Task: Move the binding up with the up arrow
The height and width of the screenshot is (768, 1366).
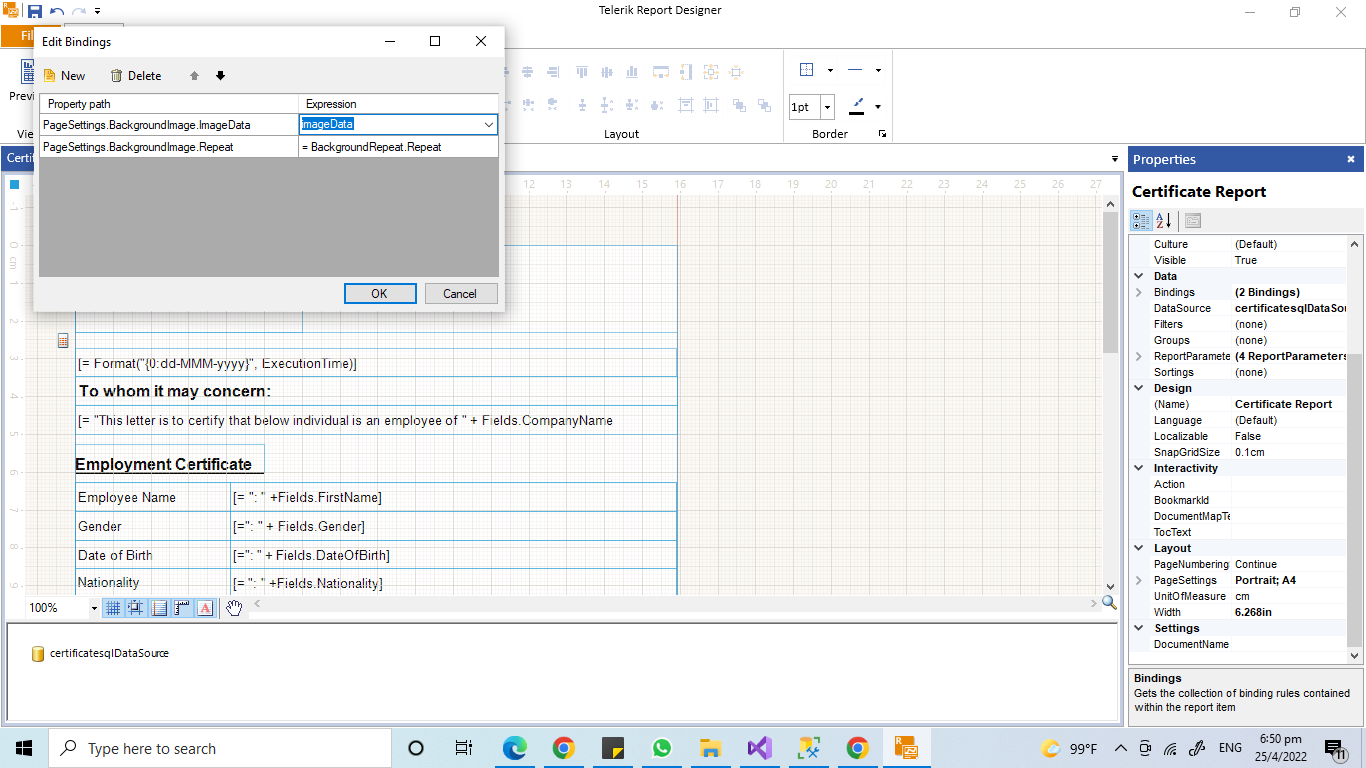Action: pyautogui.click(x=195, y=76)
